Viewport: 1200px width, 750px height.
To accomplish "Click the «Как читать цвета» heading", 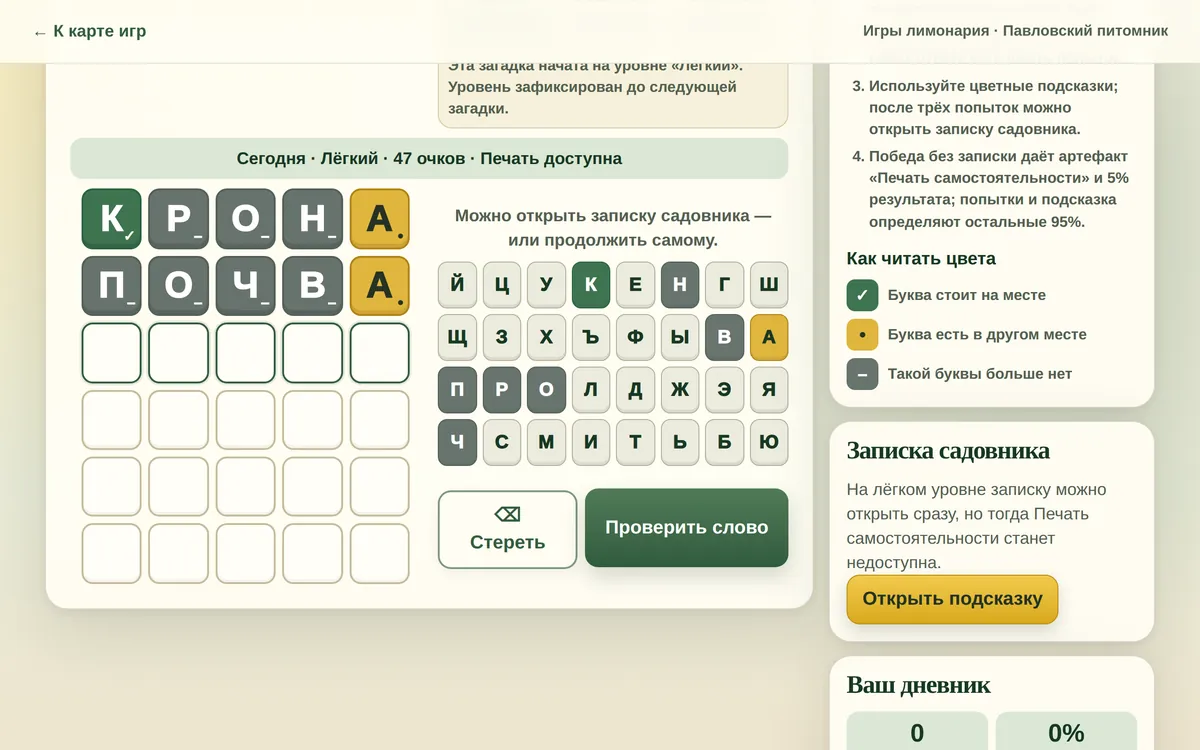I will tap(921, 259).
